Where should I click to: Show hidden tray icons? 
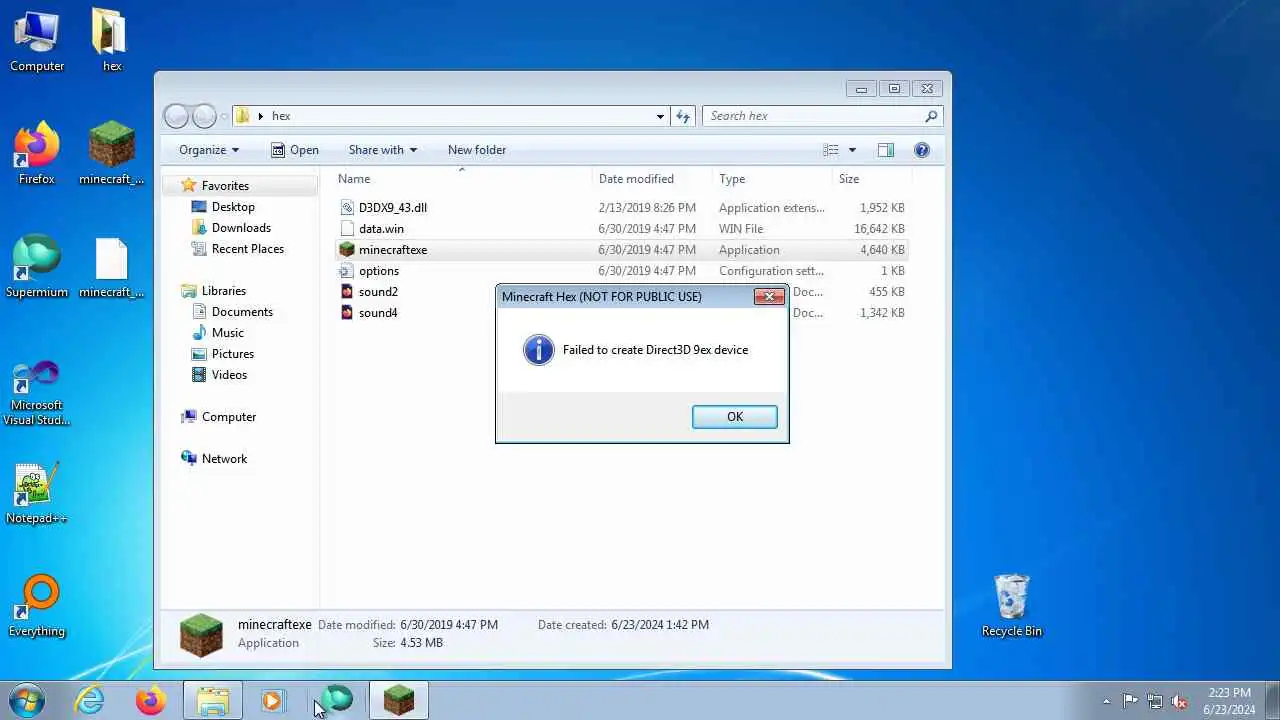1106,701
